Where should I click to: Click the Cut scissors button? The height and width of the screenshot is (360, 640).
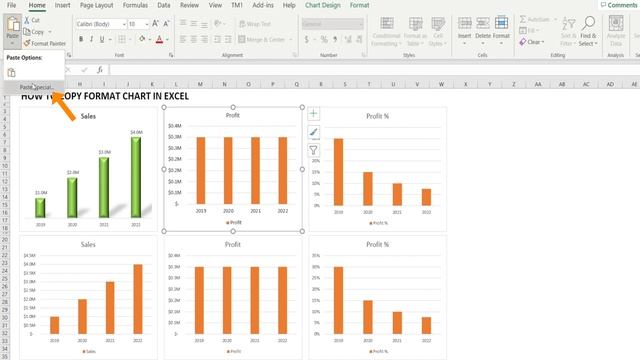(x=31, y=20)
